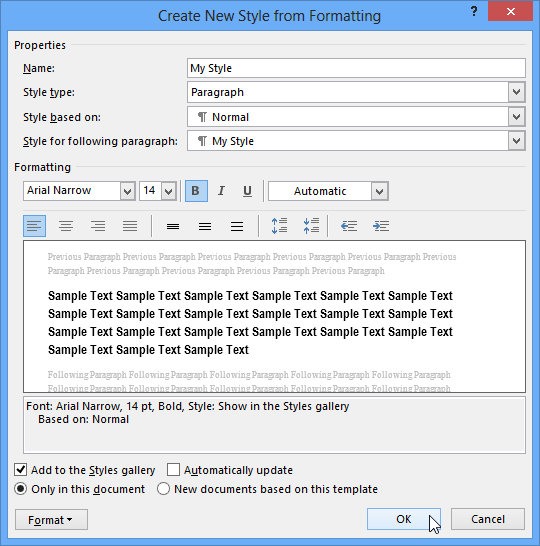Image resolution: width=540 pixels, height=546 pixels.
Task: Click the style description box
Action: (x=274, y=425)
